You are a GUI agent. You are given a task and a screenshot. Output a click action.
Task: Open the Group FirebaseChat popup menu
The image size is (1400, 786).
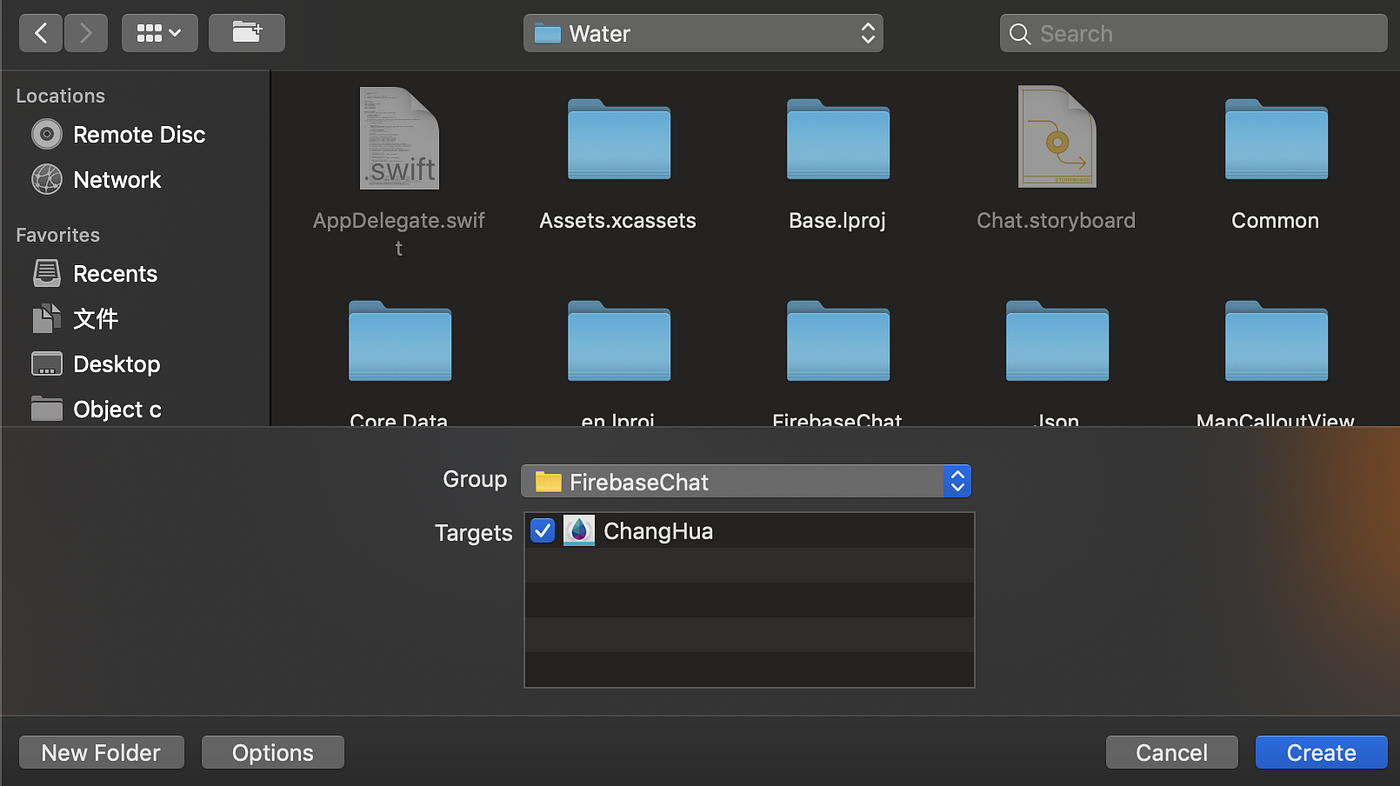746,481
